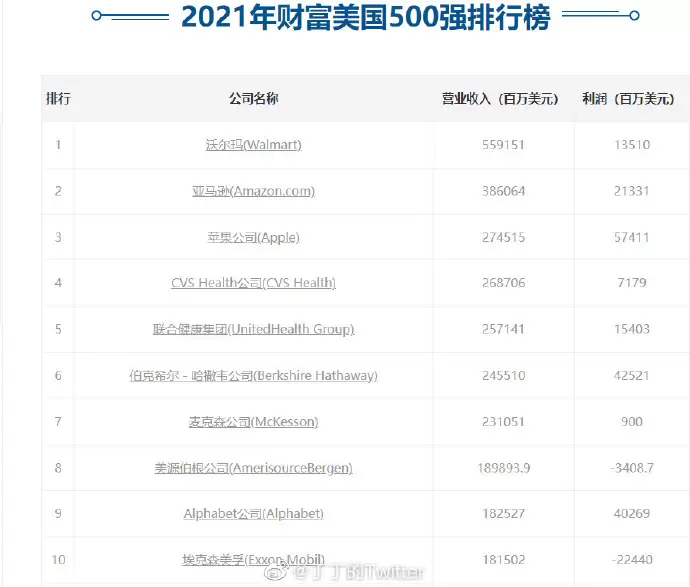Select AmerisourceBergen revenue value 189893.9
The image size is (690, 587).
point(503,468)
